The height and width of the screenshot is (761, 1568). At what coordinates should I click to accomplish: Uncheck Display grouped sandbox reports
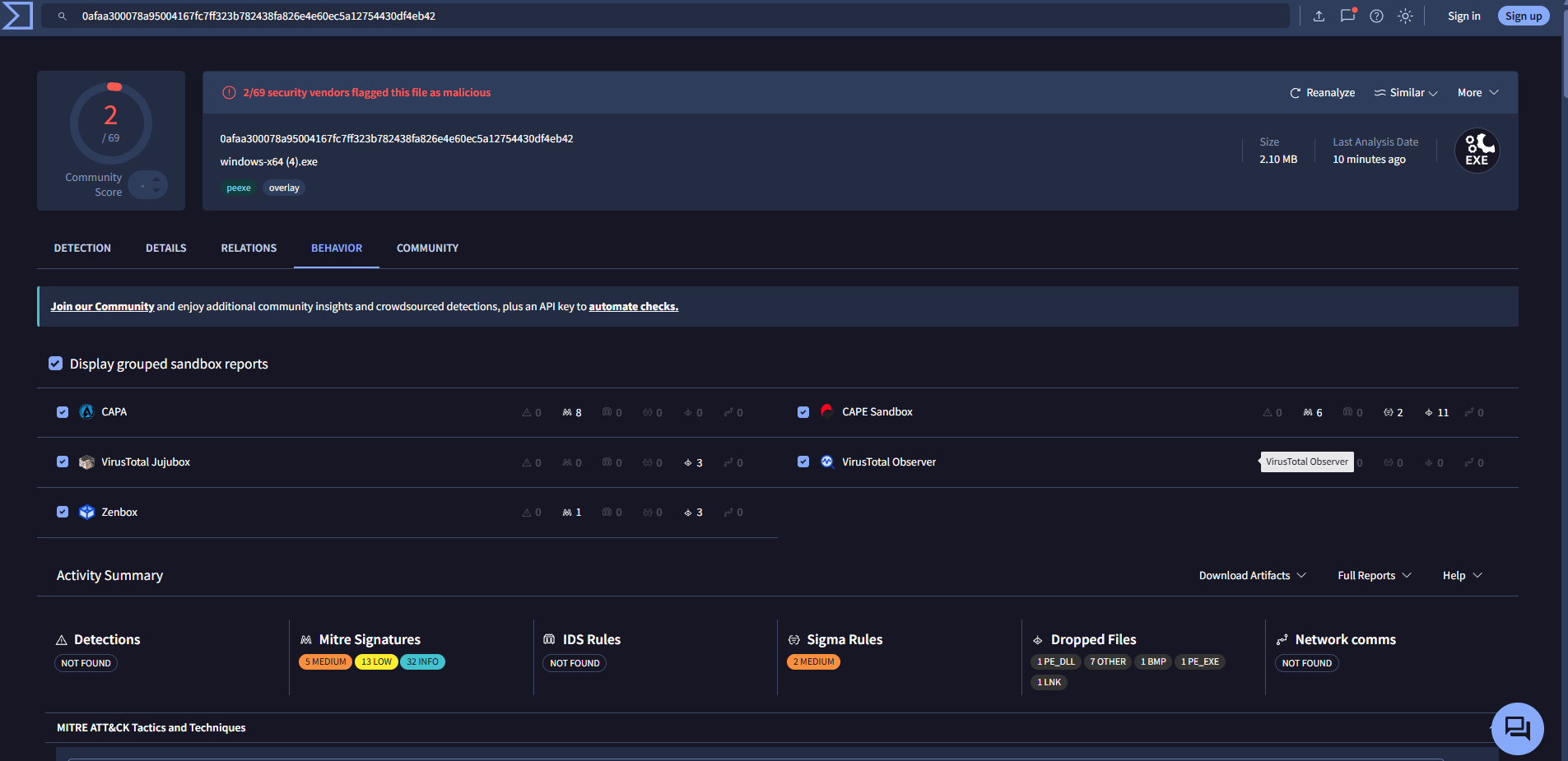[x=56, y=364]
